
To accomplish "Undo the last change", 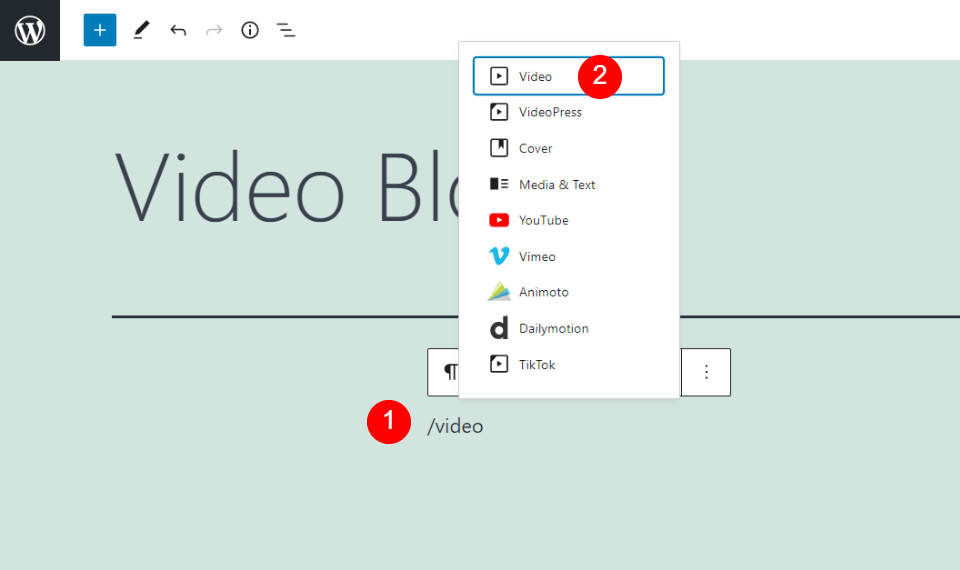I will point(178,30).
